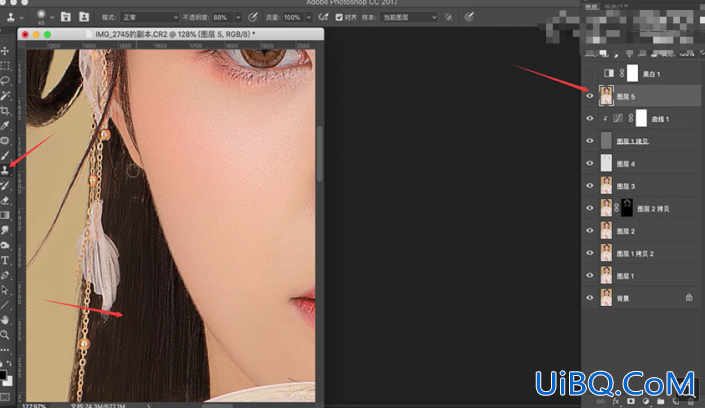
Task: Select the Clone Stamp tool
Action: [5, 170]
